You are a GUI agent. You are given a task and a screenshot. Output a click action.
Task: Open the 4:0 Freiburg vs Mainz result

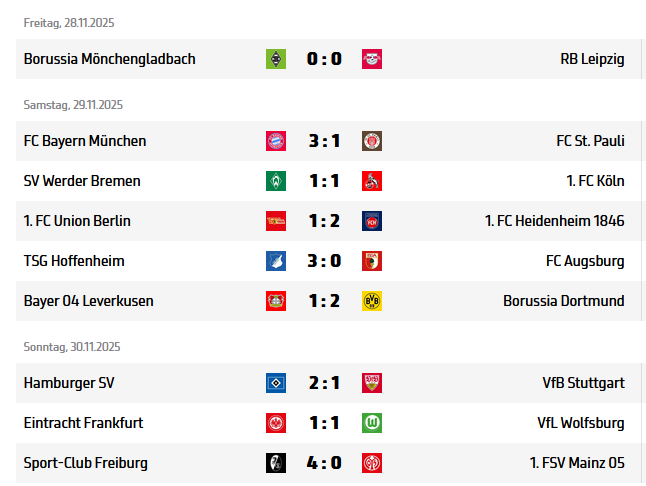(324, 463)
